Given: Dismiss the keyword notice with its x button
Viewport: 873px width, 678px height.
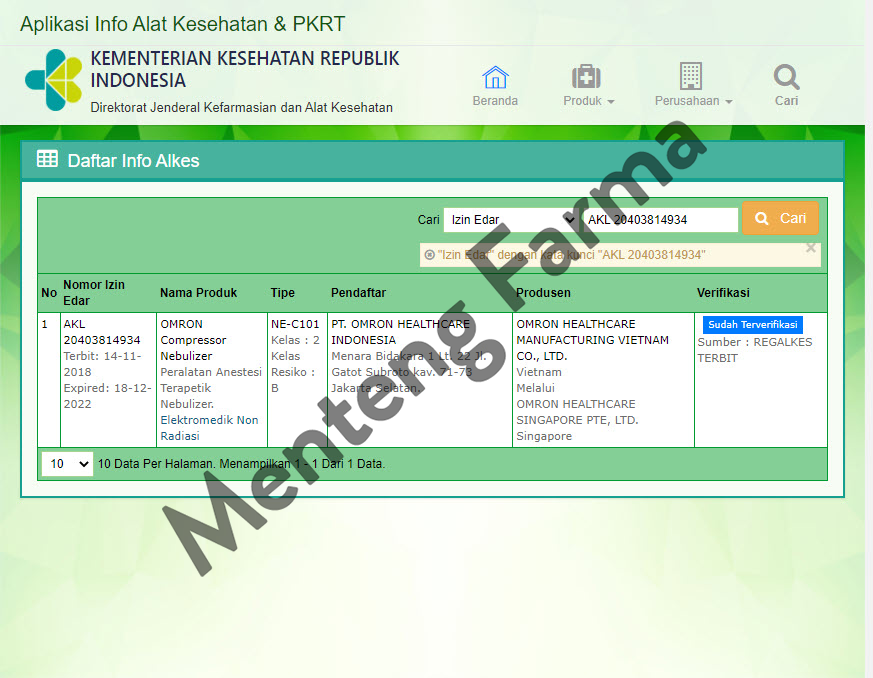Looking at the screenshot, I should 810,247.
